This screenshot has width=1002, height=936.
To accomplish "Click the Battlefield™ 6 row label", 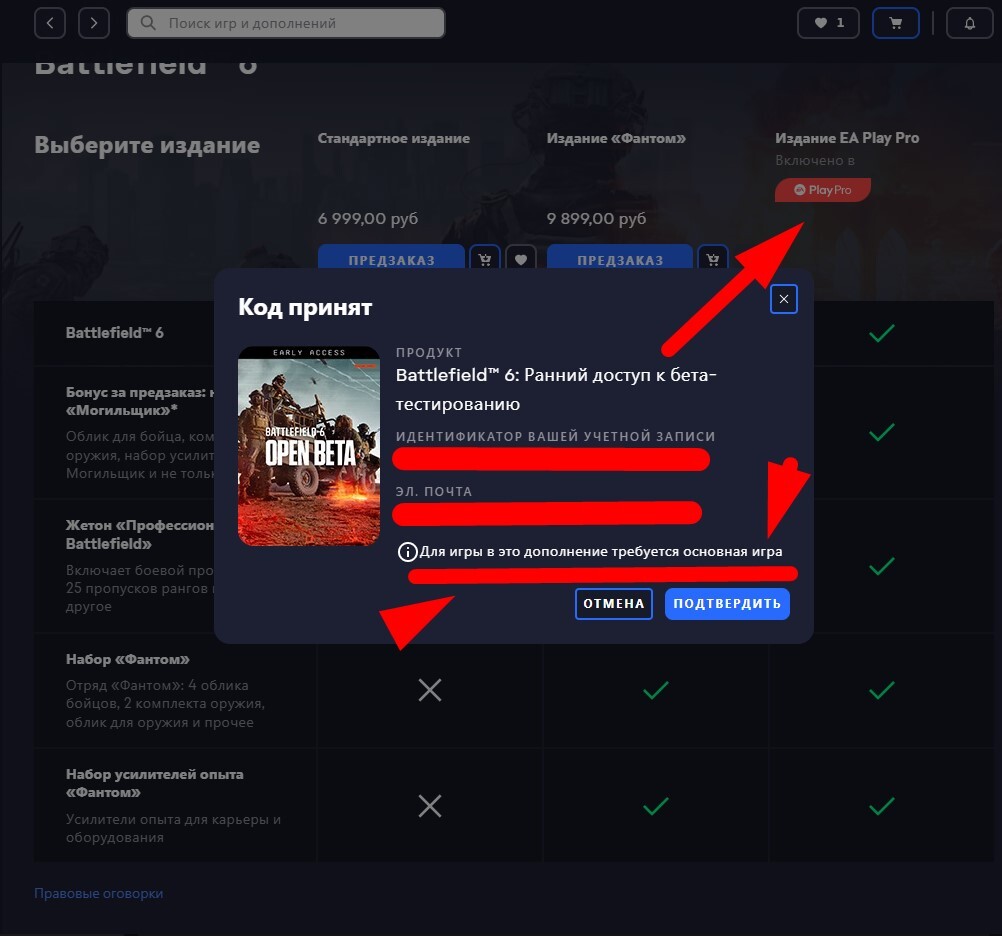I will coord(114,333).
